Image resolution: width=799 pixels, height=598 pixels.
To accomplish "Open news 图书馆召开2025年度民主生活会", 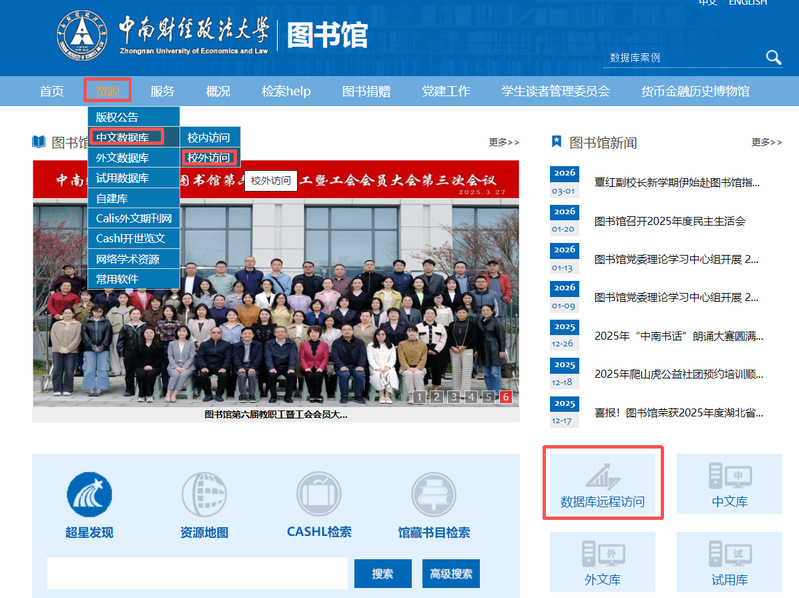I will [669, 221].
